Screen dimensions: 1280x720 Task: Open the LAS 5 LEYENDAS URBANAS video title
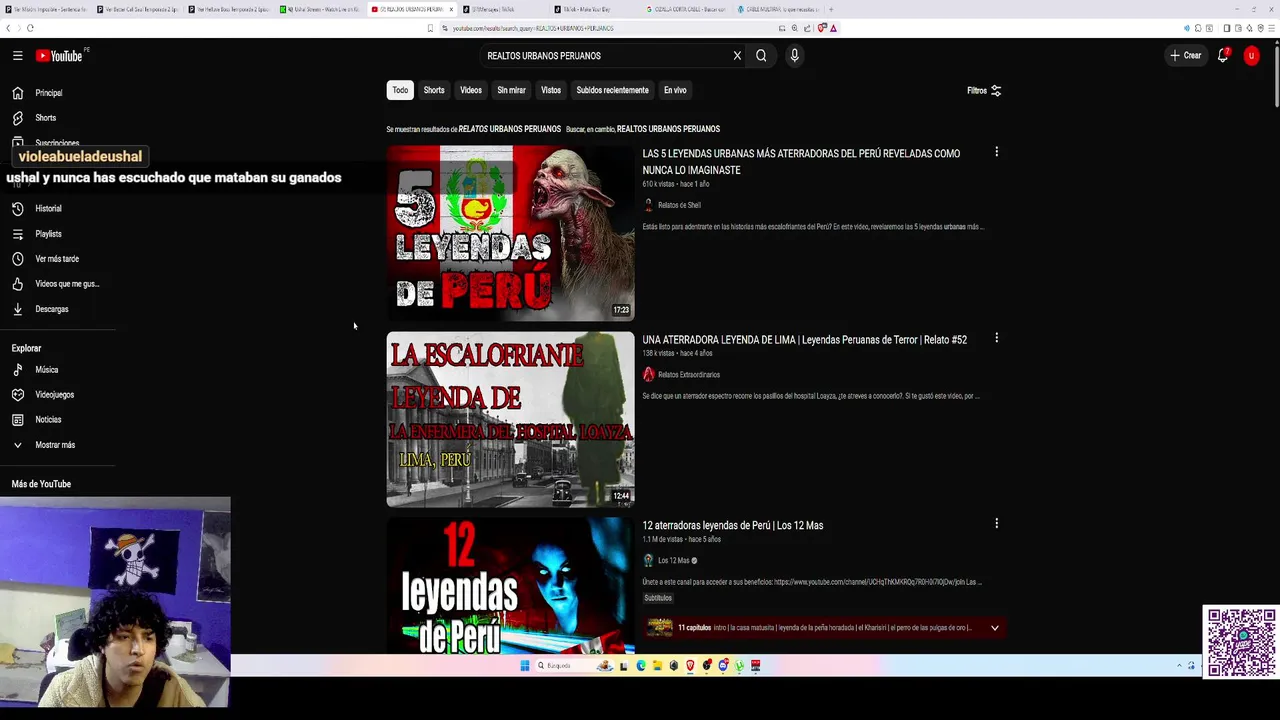click(x=801, y=162)
